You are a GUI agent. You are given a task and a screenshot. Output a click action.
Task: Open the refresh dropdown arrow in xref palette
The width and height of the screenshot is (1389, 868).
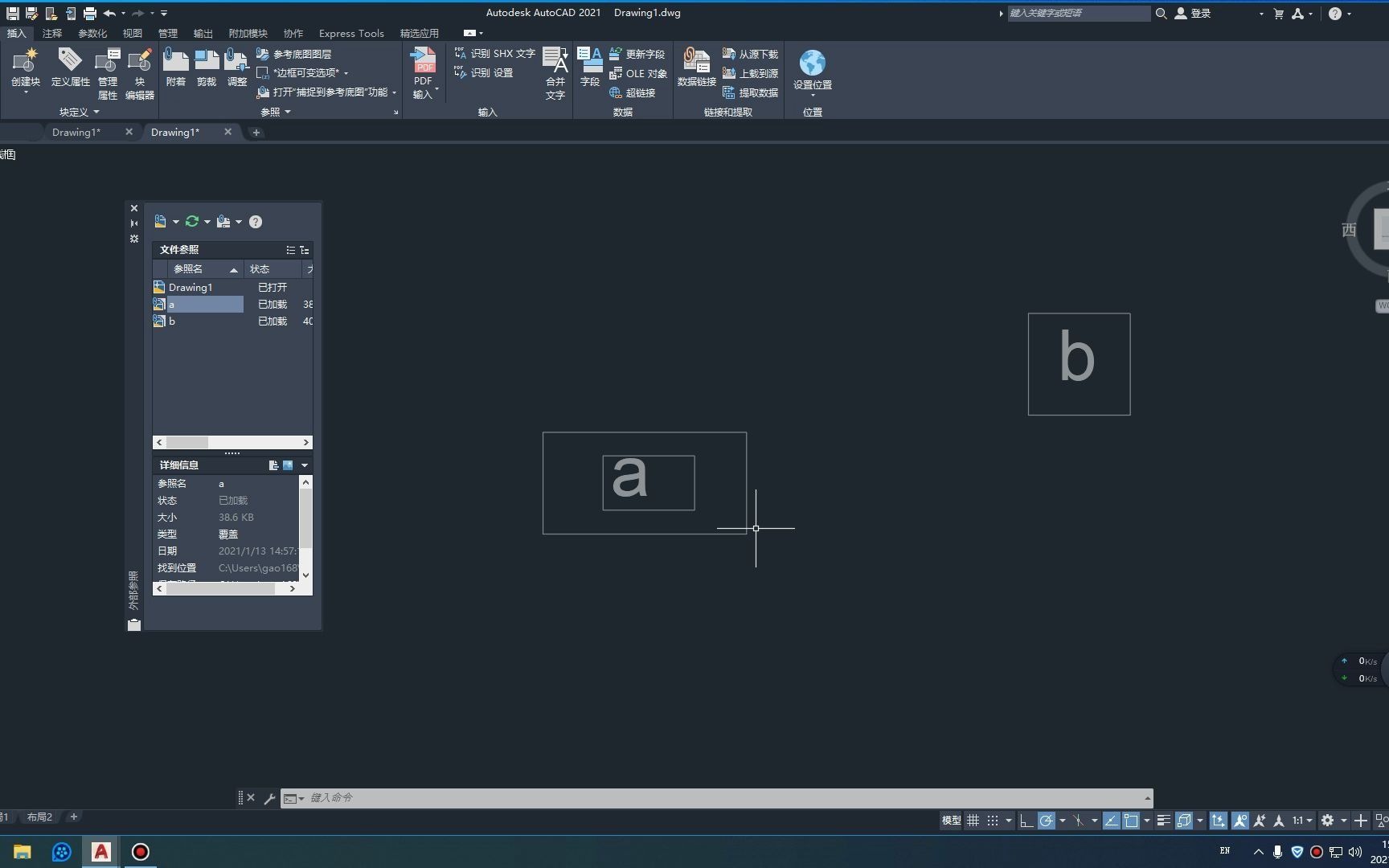(207, 222)
